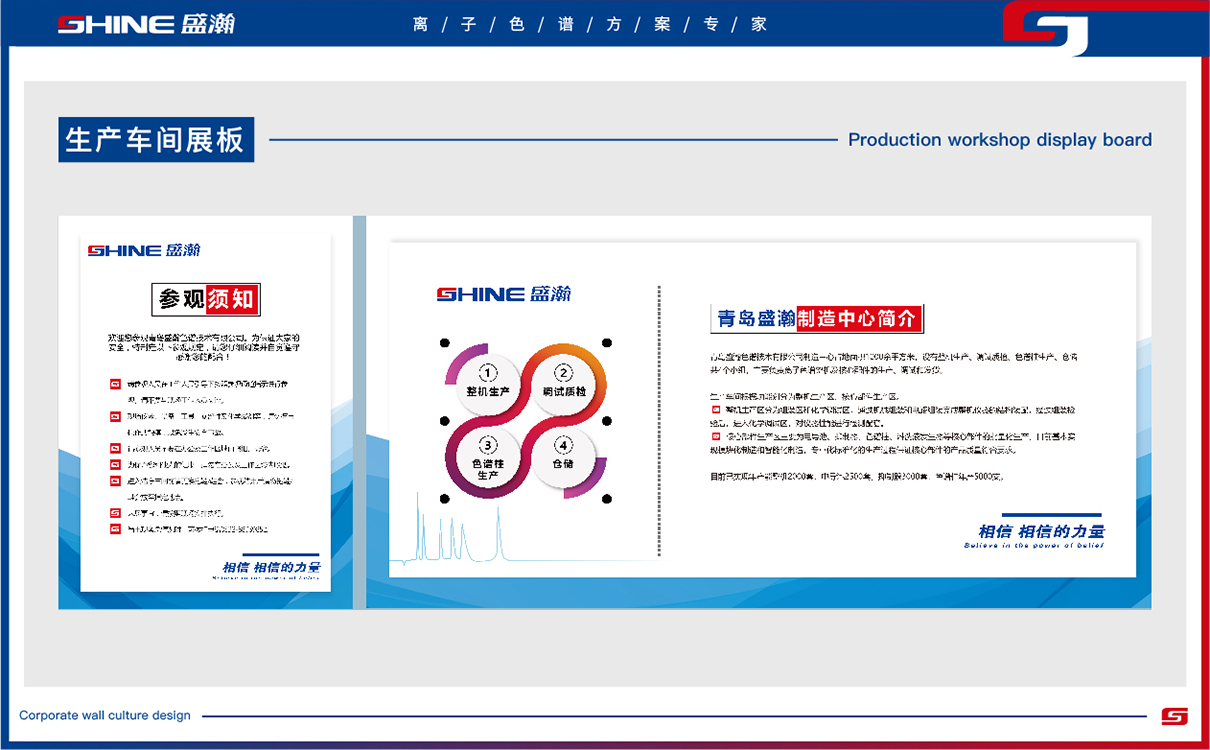Click the SHINE 盛瀚 logo on the wide board
The width and height of the screenshot is (1210, 750).
(503, 294)
